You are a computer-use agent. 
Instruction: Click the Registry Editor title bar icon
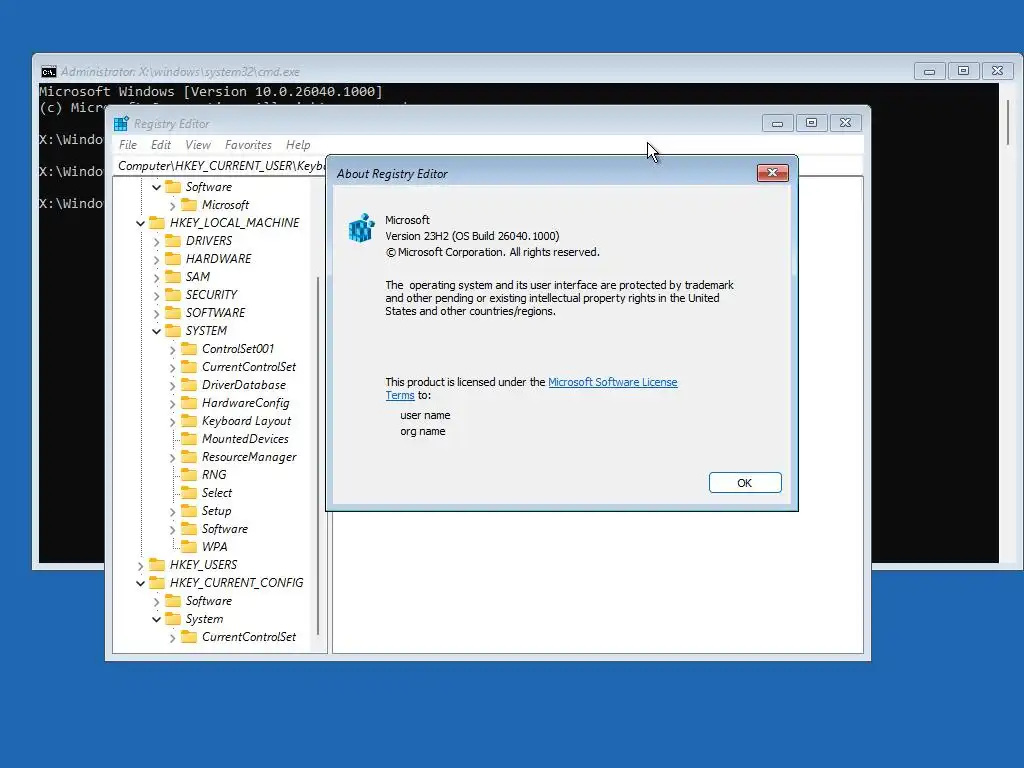click(121, 123)
